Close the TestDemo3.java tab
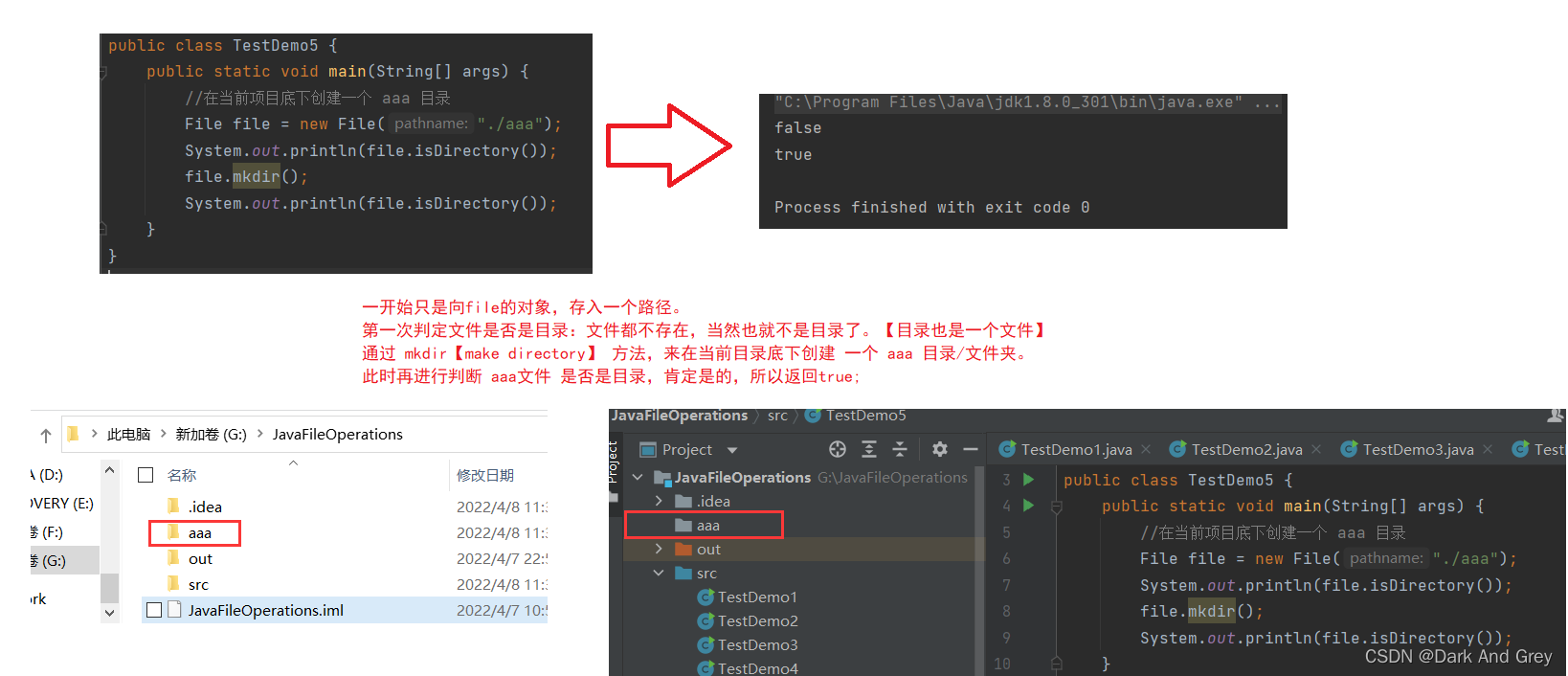 point(1488,449)
